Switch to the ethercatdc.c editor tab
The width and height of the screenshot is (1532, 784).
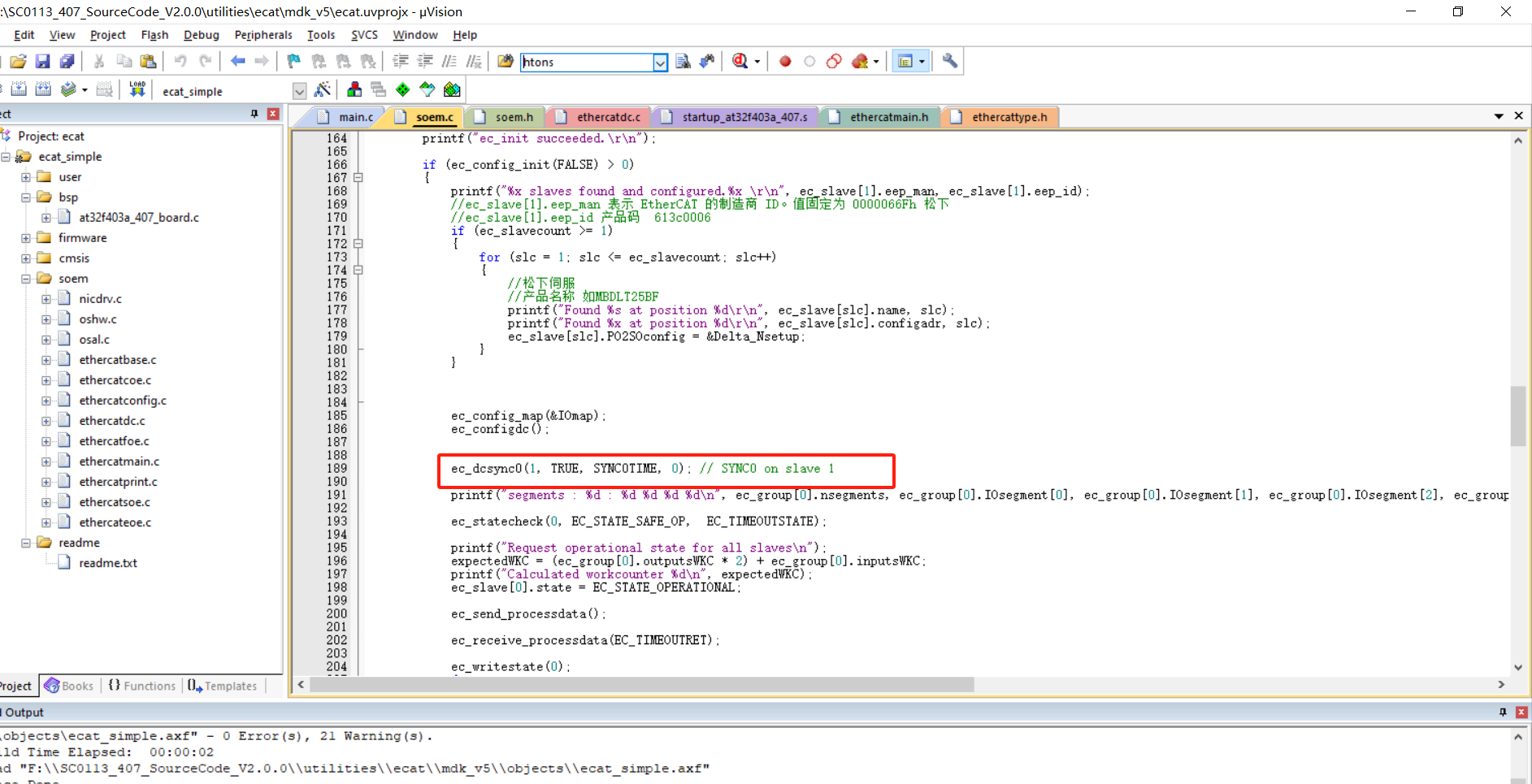[x=599, y=117]
